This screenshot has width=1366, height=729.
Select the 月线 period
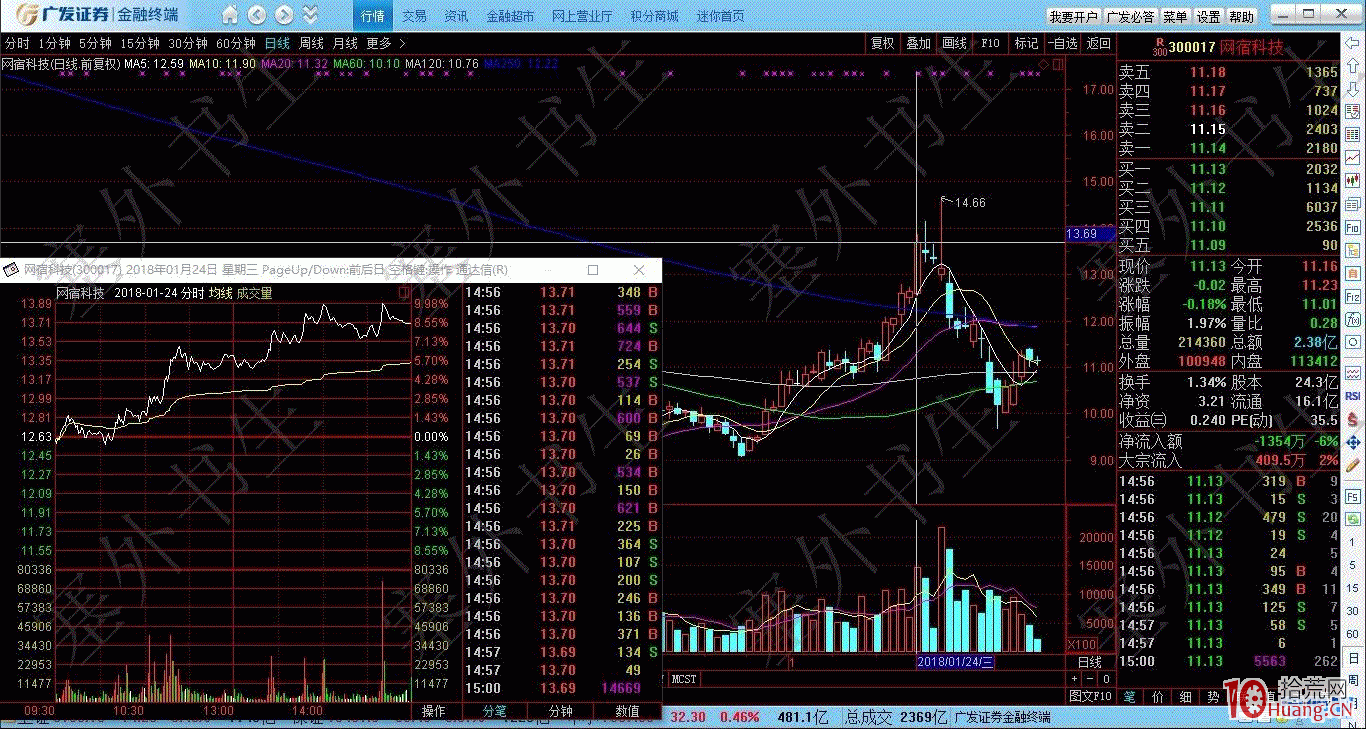pos(345,43)
